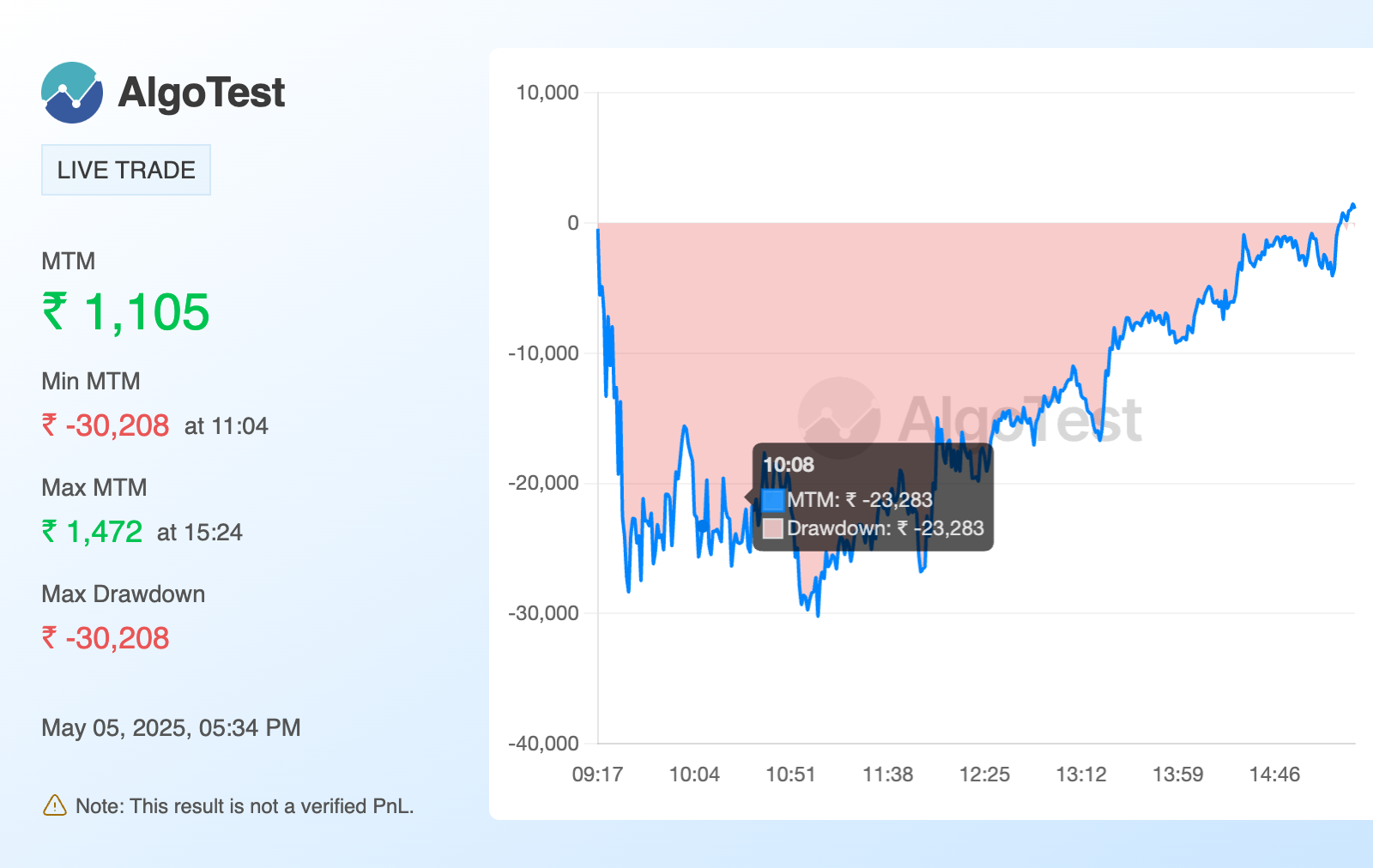Click the AlgoTest brand name text
The height and width of the screenshot is (868, 1373).
click(x=201, y=93)
